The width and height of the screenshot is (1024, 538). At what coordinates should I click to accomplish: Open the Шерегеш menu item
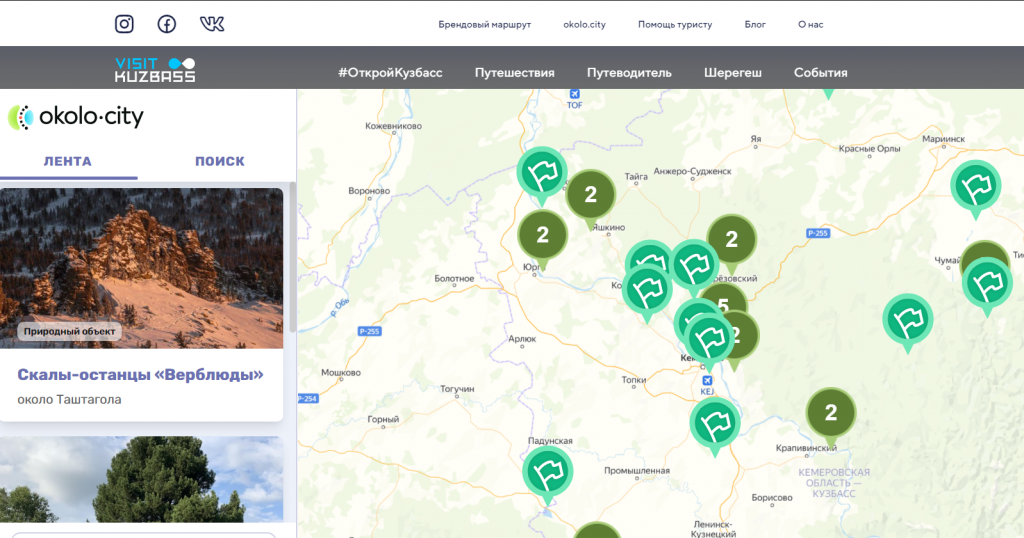point(733,72)
